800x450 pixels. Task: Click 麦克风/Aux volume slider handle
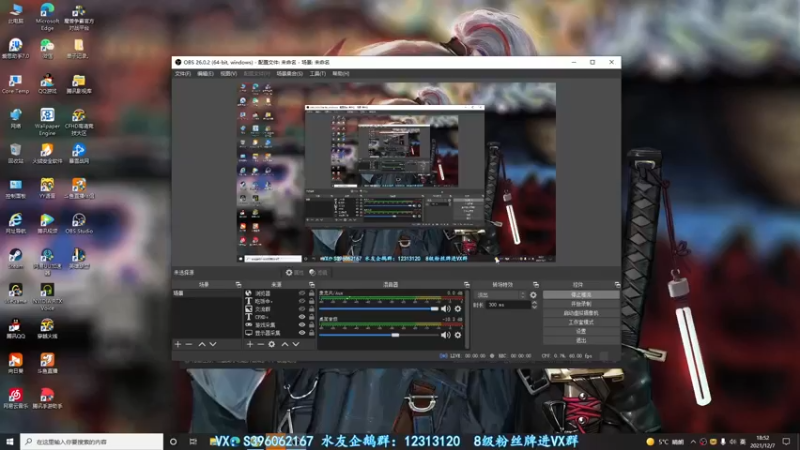click(x=434, y=309)
